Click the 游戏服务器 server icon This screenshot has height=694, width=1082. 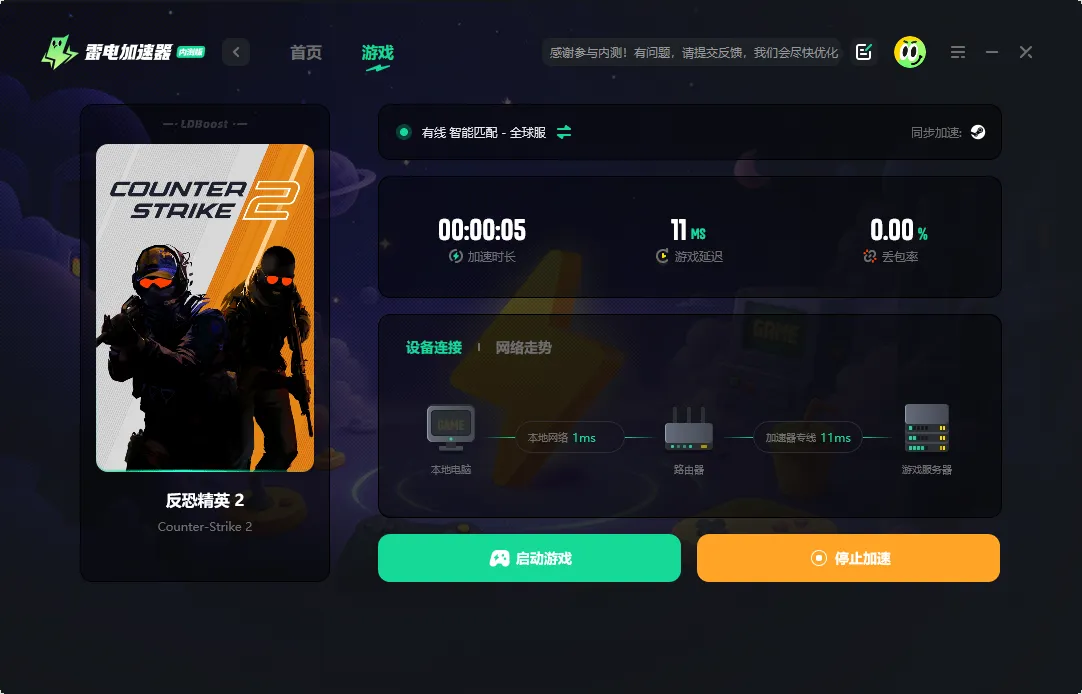tap(925, 430)
